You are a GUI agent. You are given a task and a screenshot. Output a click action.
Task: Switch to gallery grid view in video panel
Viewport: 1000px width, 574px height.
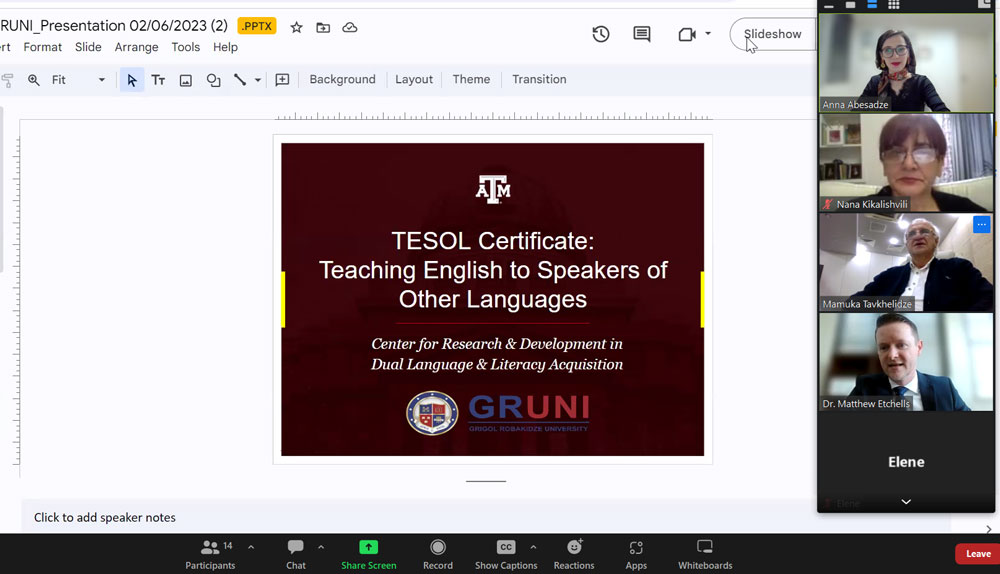[x=894, y=5]
